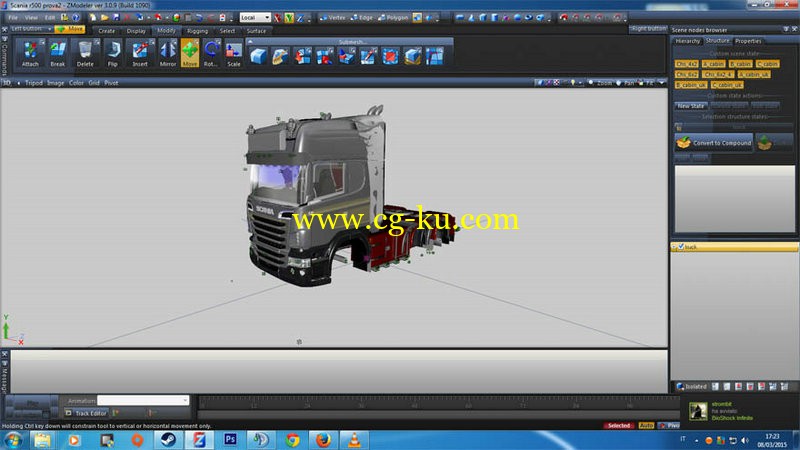Select the Flip tool
The image size is (800, 450).
[x=112, y=54]
